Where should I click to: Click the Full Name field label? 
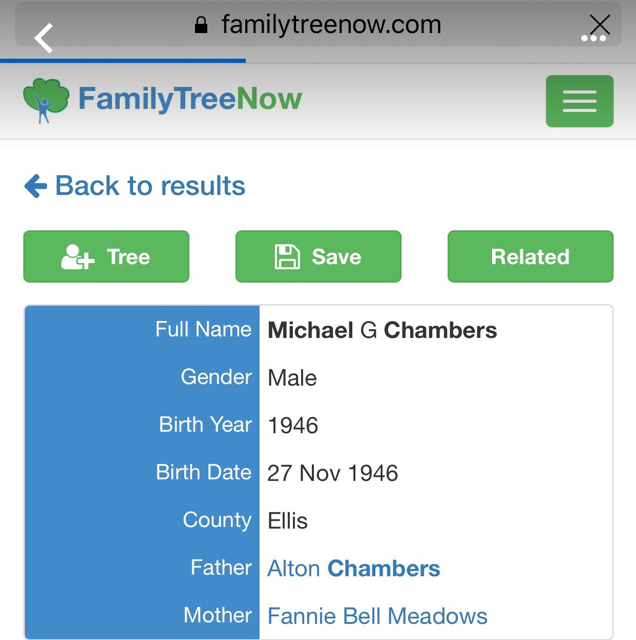coord(203,329)
